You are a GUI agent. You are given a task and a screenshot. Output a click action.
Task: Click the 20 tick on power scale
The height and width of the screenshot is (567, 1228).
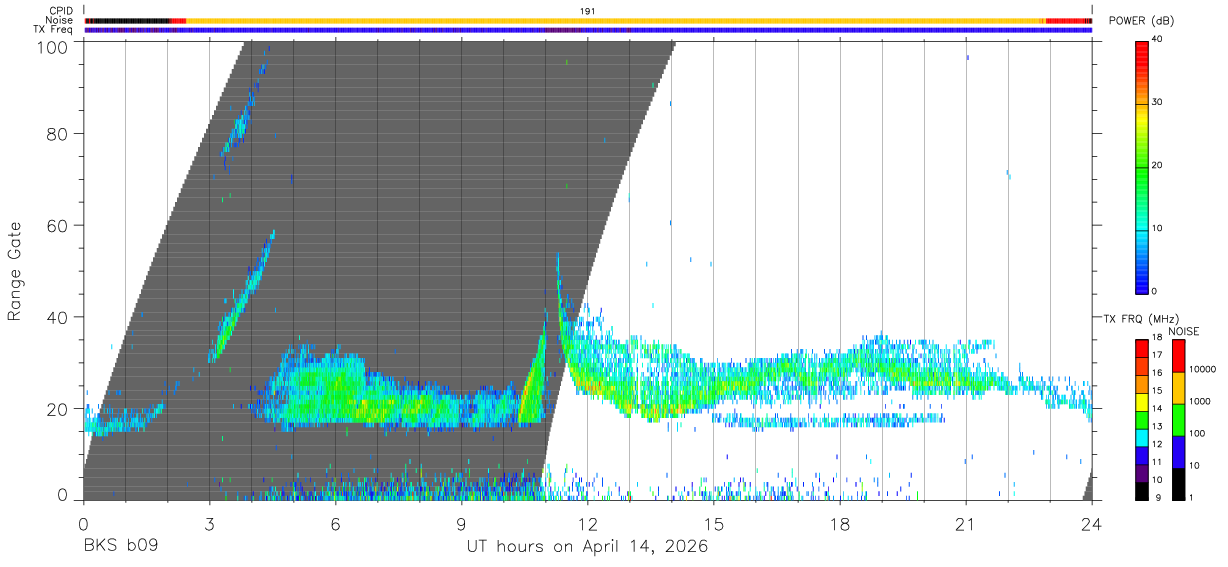tap(1158, 165)
